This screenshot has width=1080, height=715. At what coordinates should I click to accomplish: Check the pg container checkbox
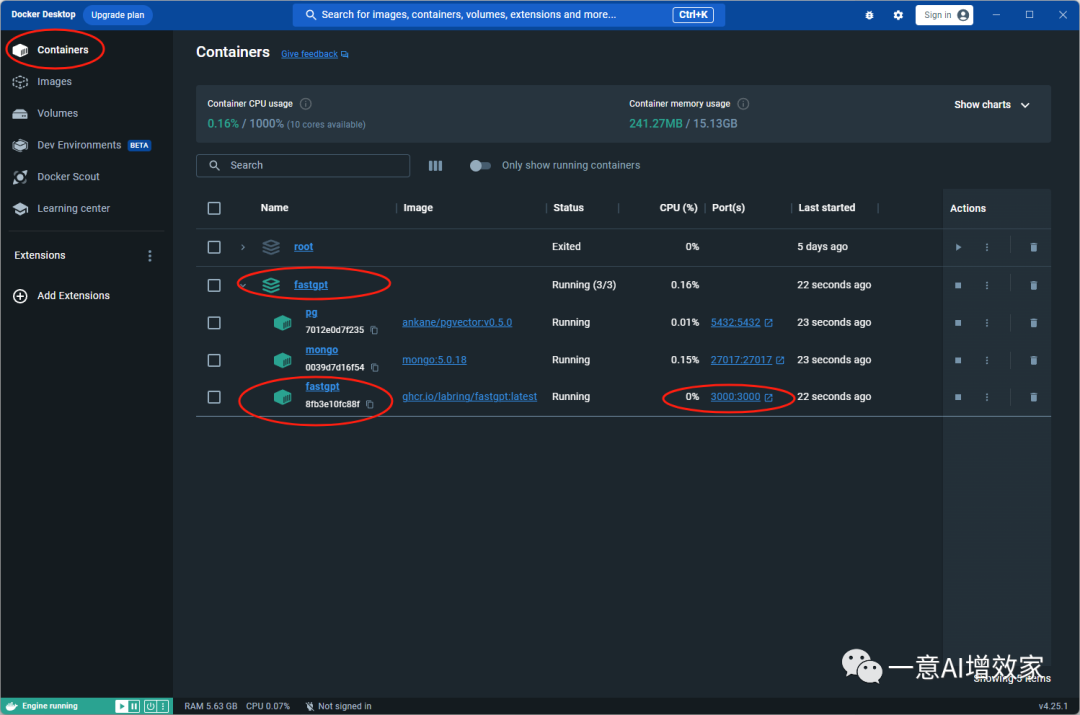pos(214,323)
